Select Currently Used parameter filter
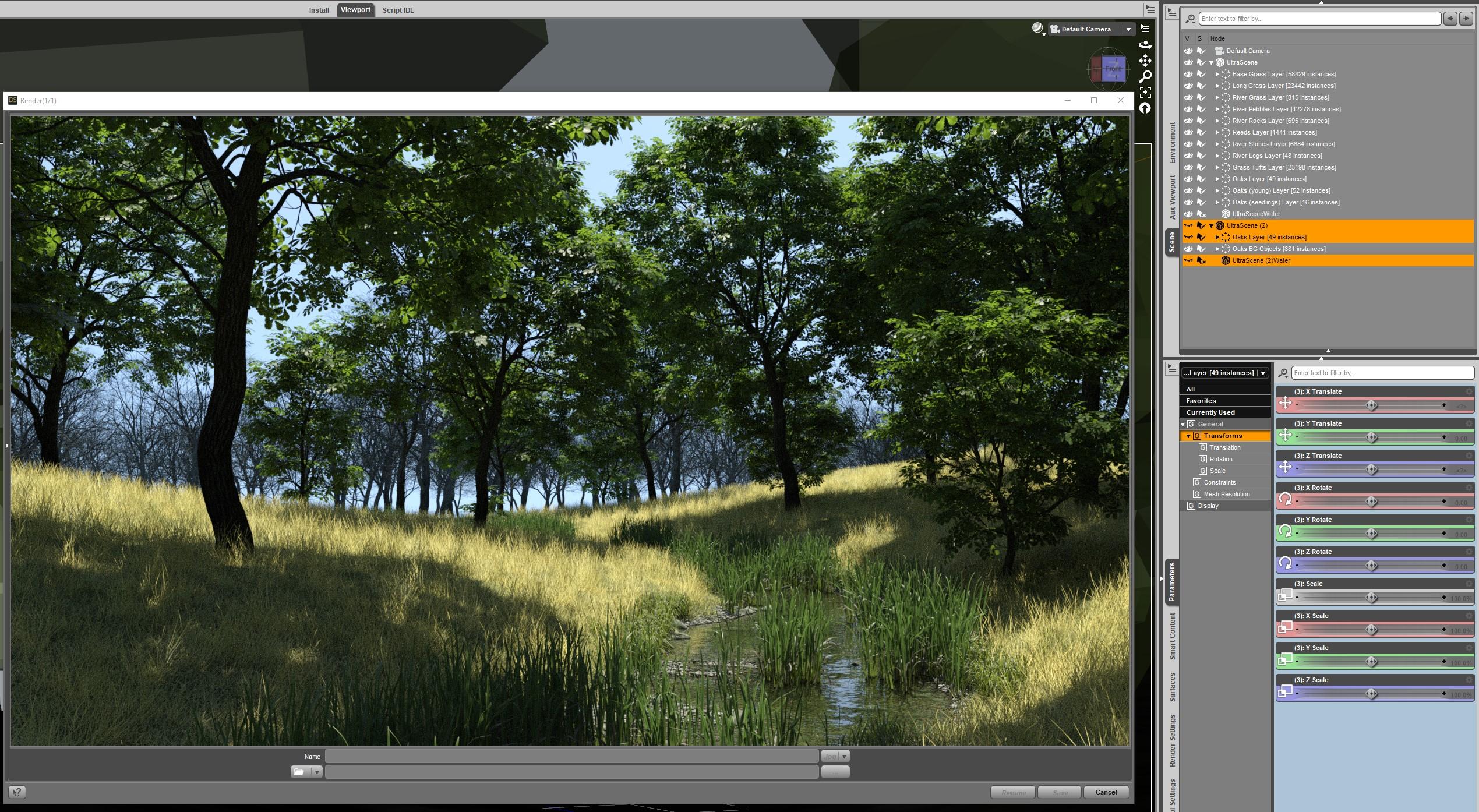1479x812 pixels. coord(1210,412)
